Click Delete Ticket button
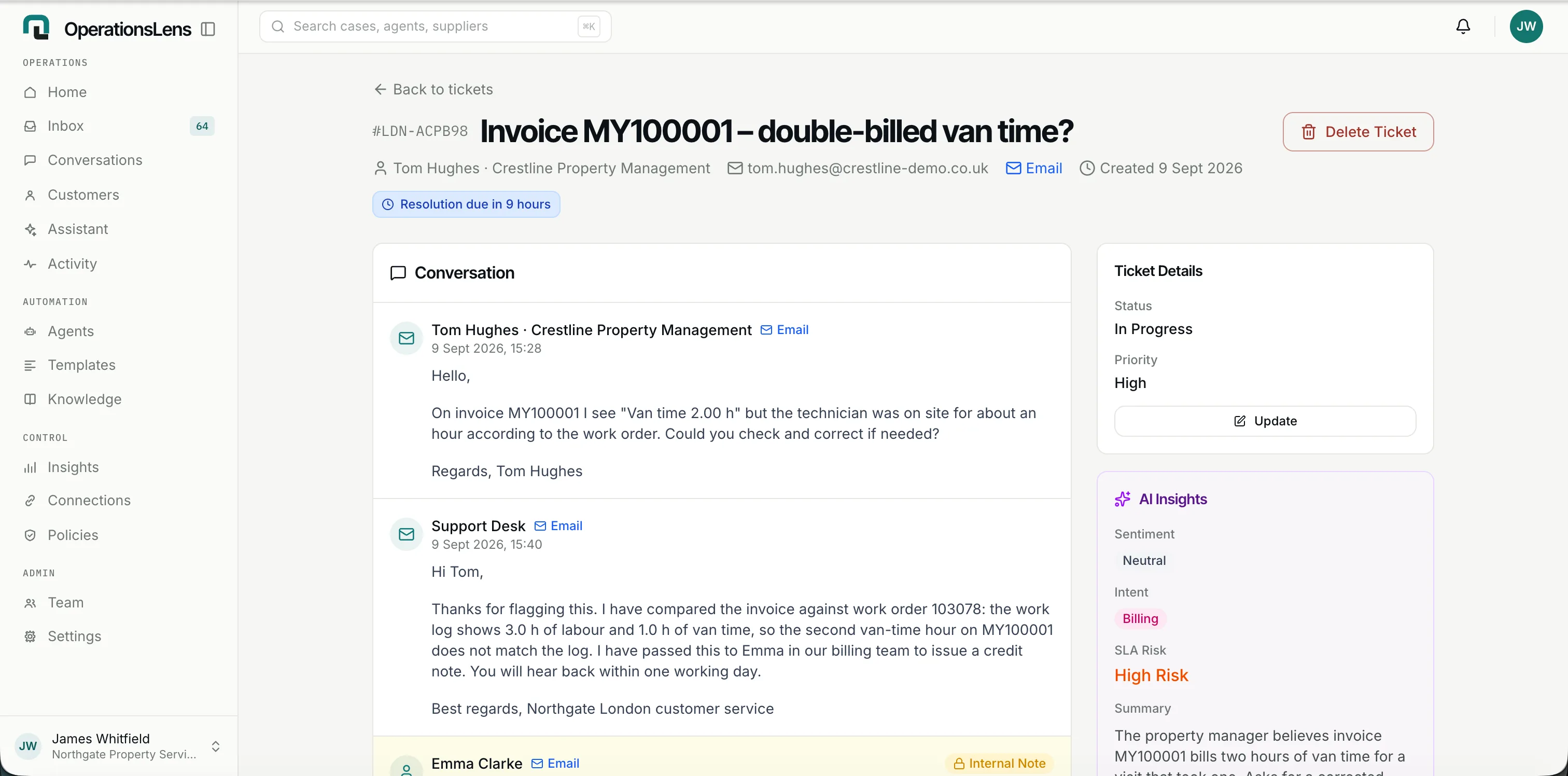Image resolution: width=1568 pixels, height=776 pixels. 1358,132
